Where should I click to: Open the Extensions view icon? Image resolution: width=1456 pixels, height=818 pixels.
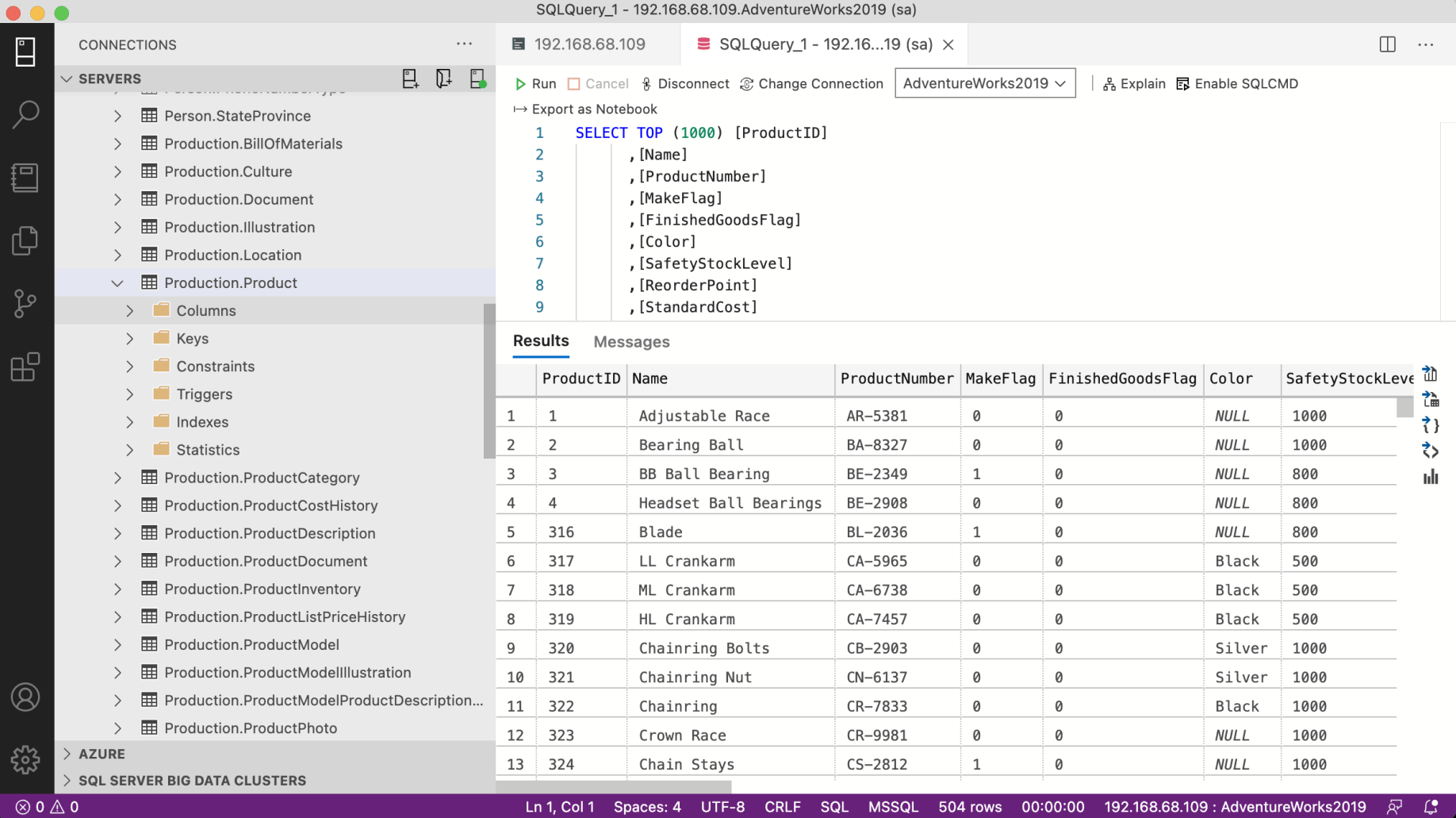click(x=25, y=367)
